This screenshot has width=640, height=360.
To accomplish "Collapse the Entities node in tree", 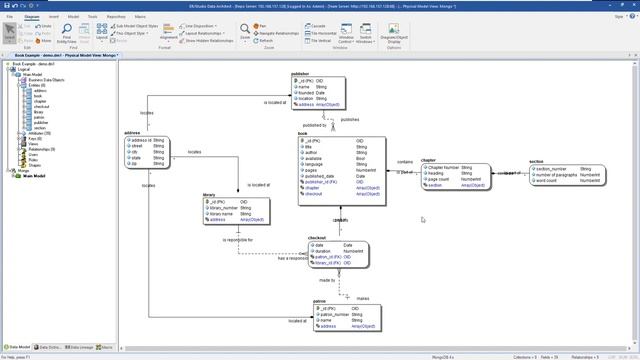I will click(x=19, y=85).
